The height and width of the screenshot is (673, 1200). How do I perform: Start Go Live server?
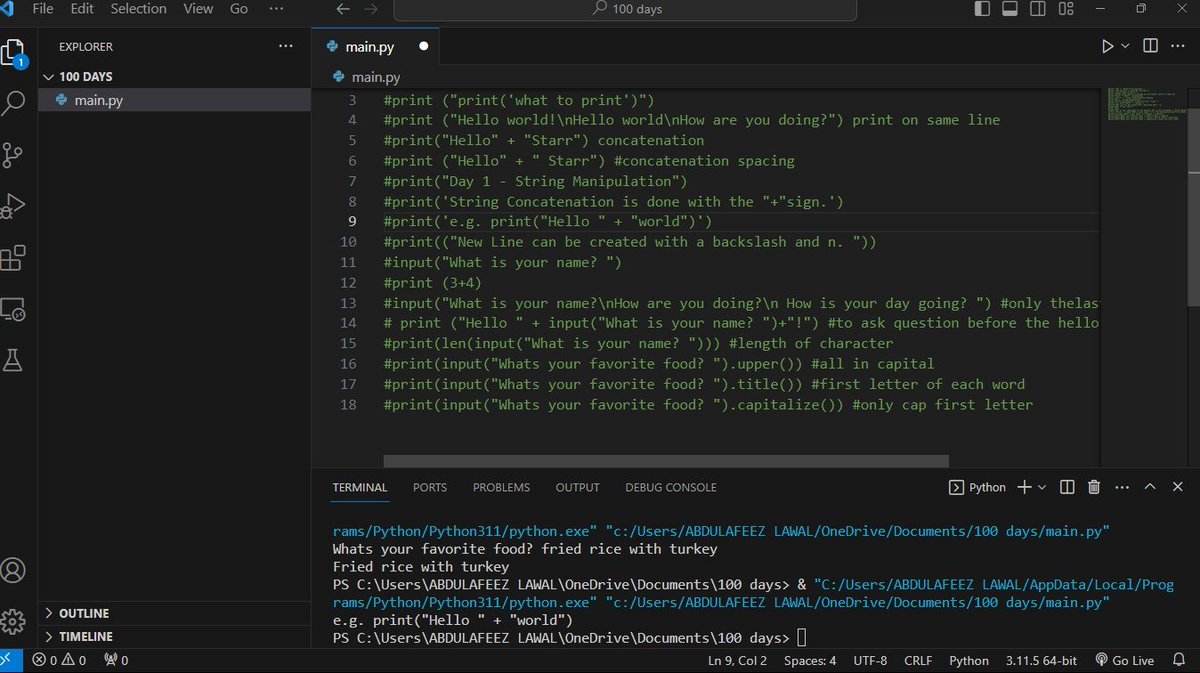click(1125, 660)
